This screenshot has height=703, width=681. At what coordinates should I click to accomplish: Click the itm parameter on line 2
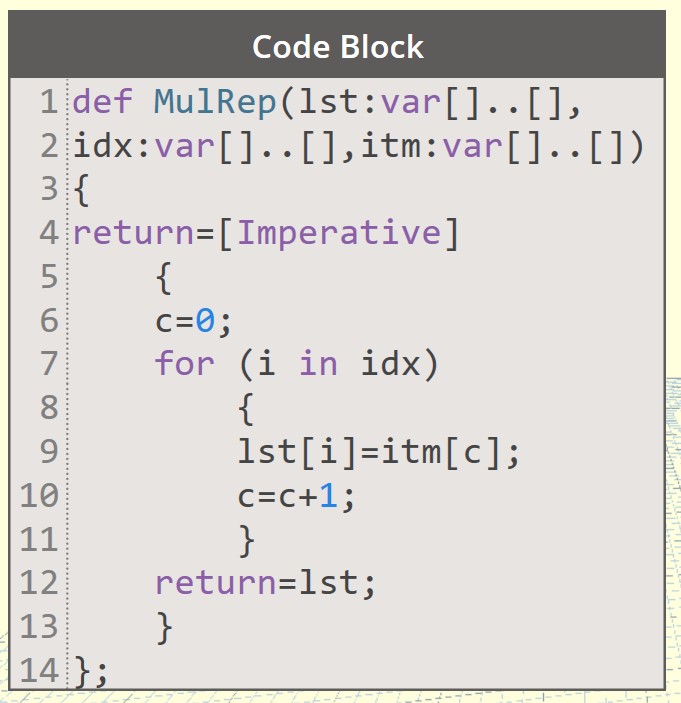(x=392, y=146)
